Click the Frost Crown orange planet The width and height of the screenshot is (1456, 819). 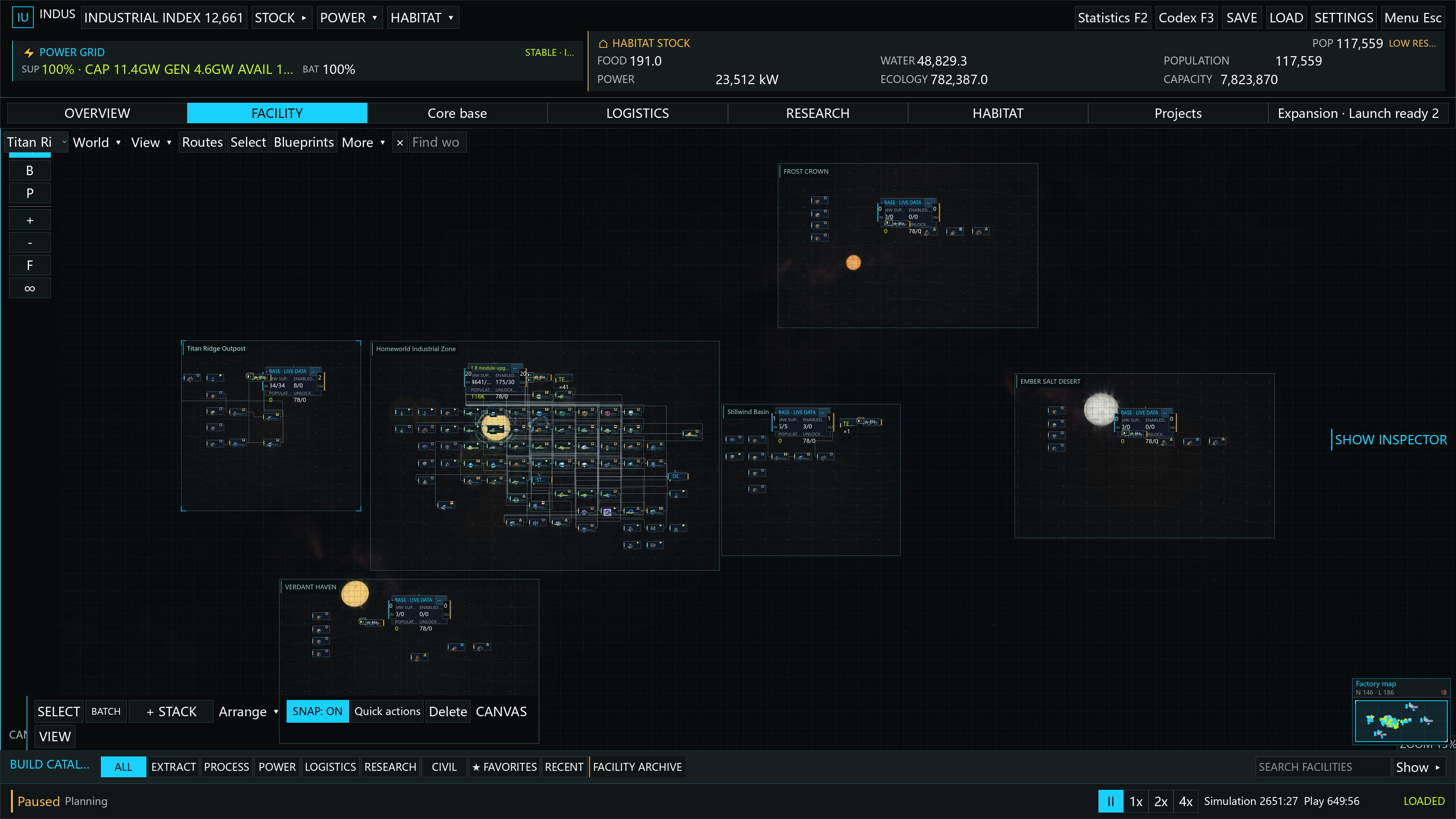coord(854,262)
